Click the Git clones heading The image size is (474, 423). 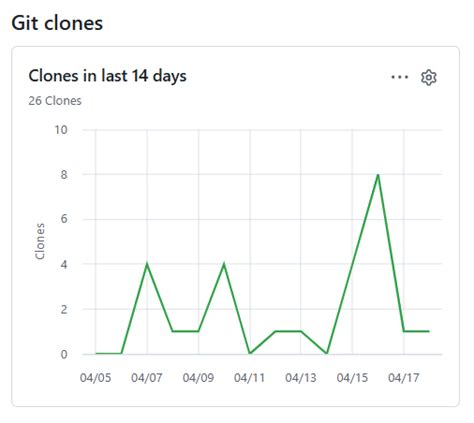(x=57, y=23)
